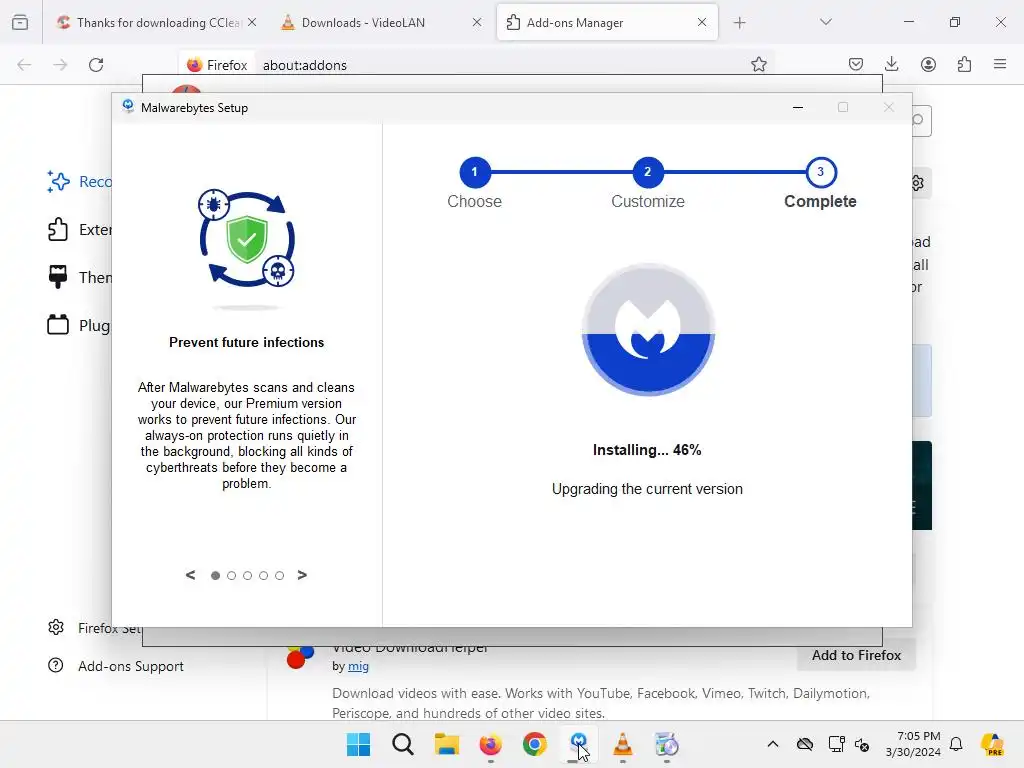Click the Malwarebytes install progress logo

tap(648, 330)
